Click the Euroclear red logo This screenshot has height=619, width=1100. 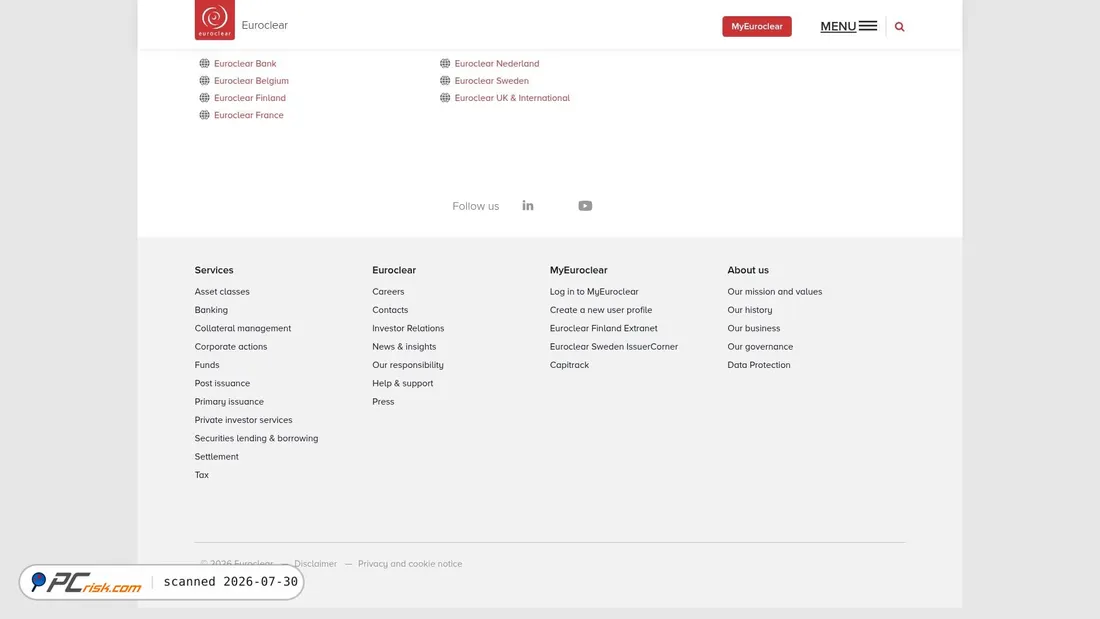215,20
